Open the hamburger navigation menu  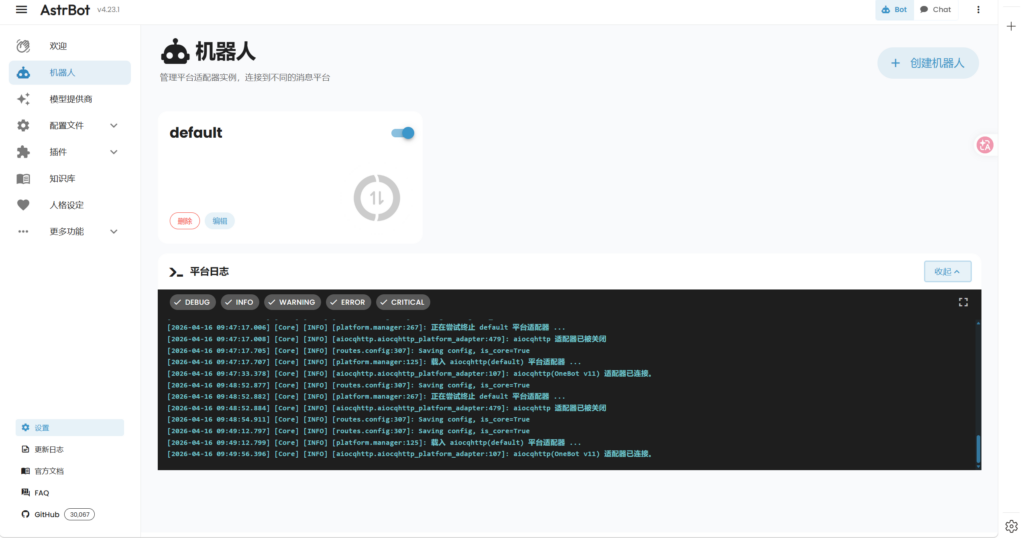point(21,10)
